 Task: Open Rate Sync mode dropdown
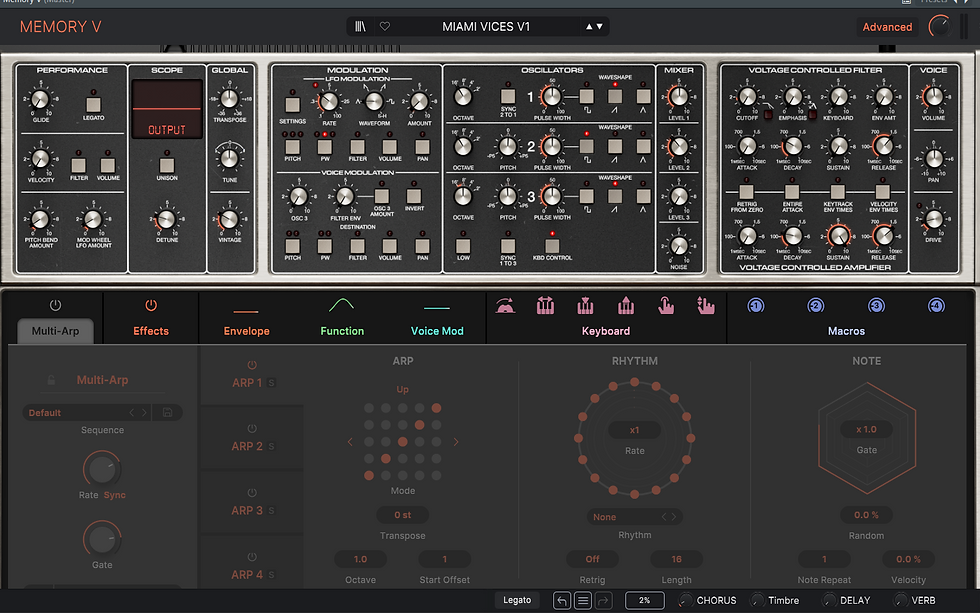114,495
